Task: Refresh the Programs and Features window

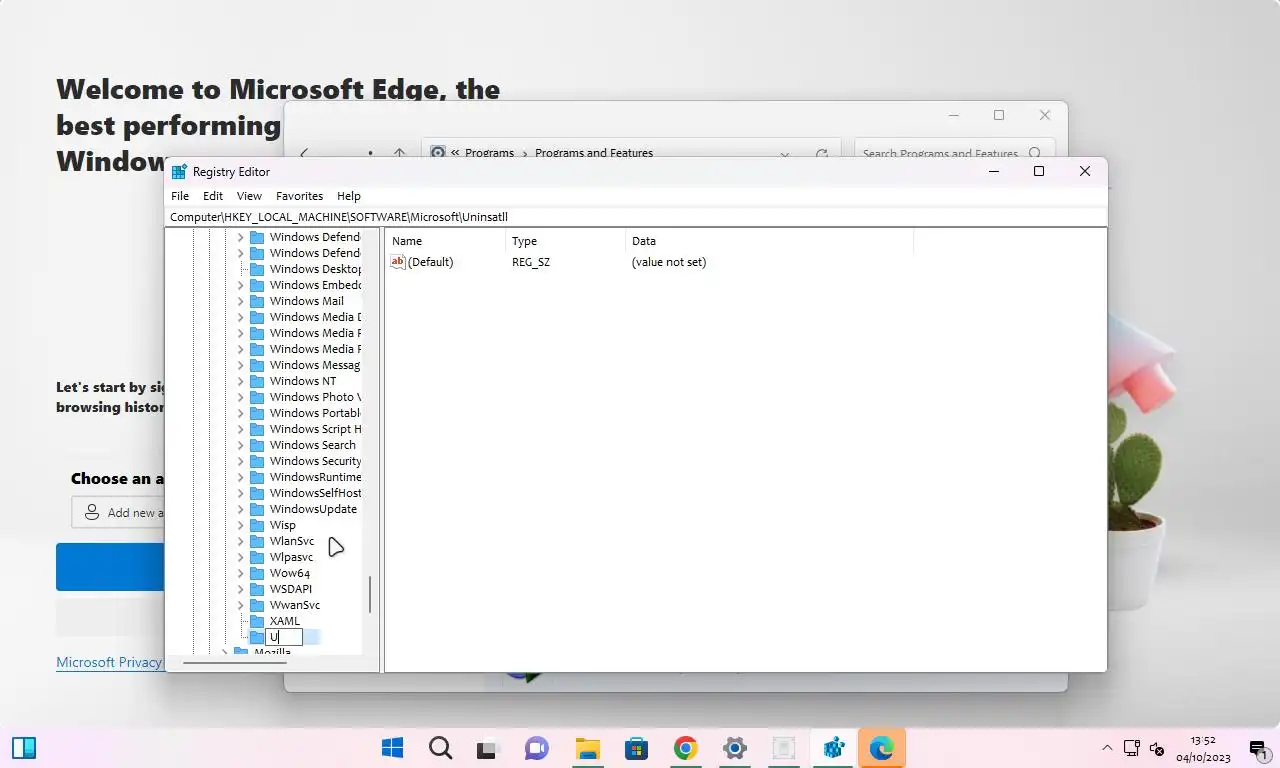Action: click(x=822, y=154)
